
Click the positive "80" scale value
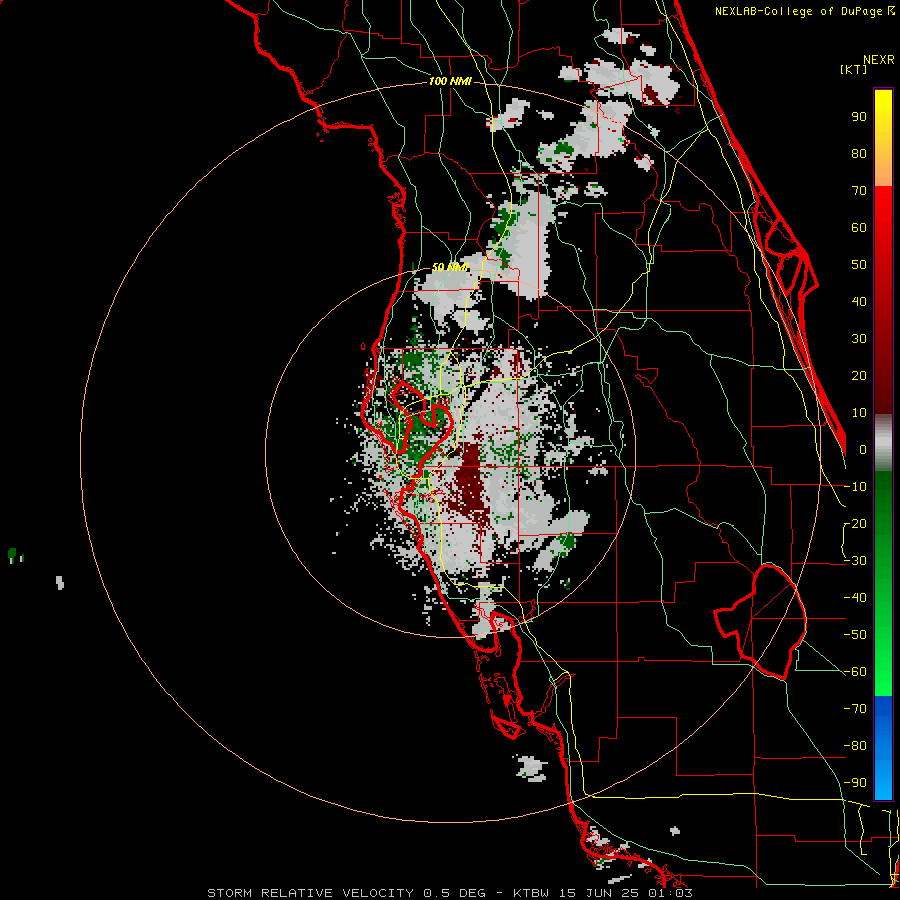(x=859, y=153)
